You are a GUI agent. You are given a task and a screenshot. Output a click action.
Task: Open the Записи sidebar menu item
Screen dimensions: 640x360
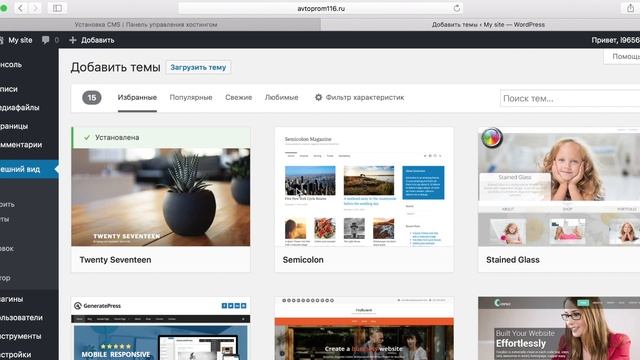[29, 89]
